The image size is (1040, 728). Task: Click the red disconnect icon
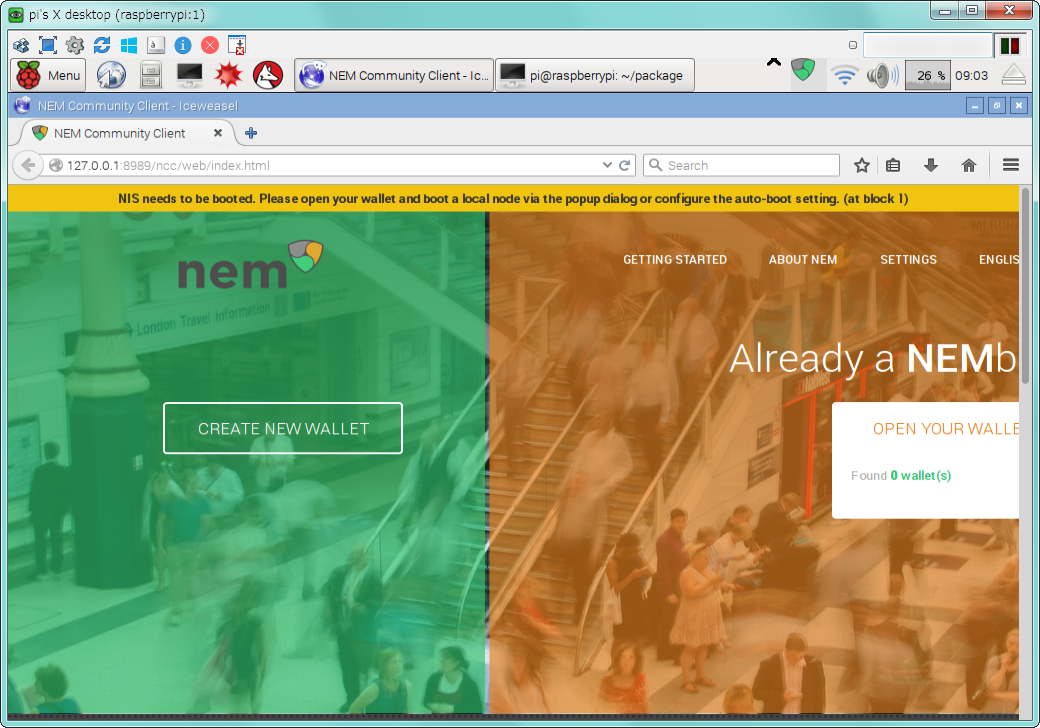[210, 45]
